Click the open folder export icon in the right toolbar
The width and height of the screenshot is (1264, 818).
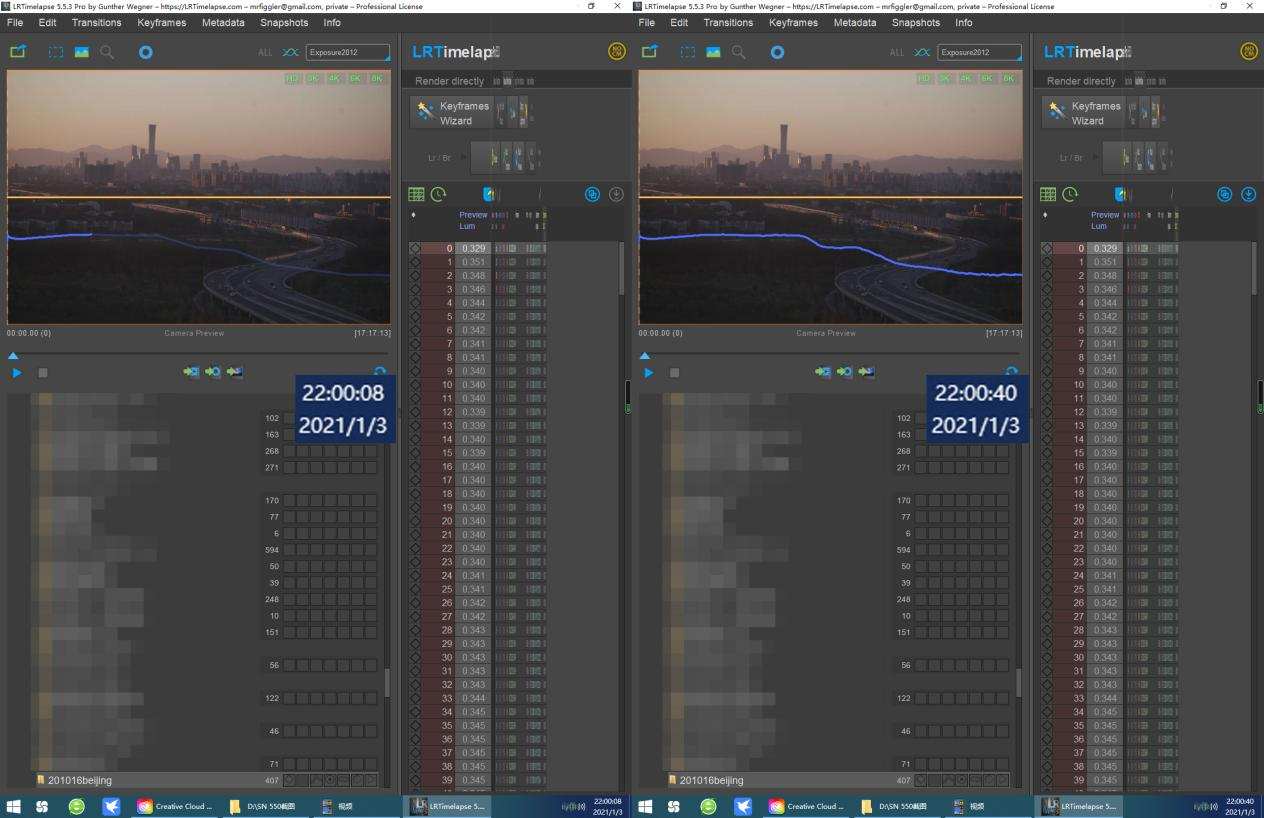click(649, 52)
